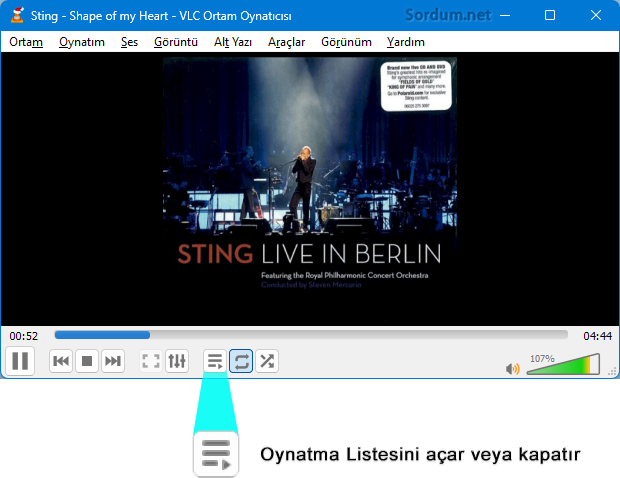Viewport: 620px width, 478px height.
Task: Open the Ortam menu
Action: tap(26, 42)
